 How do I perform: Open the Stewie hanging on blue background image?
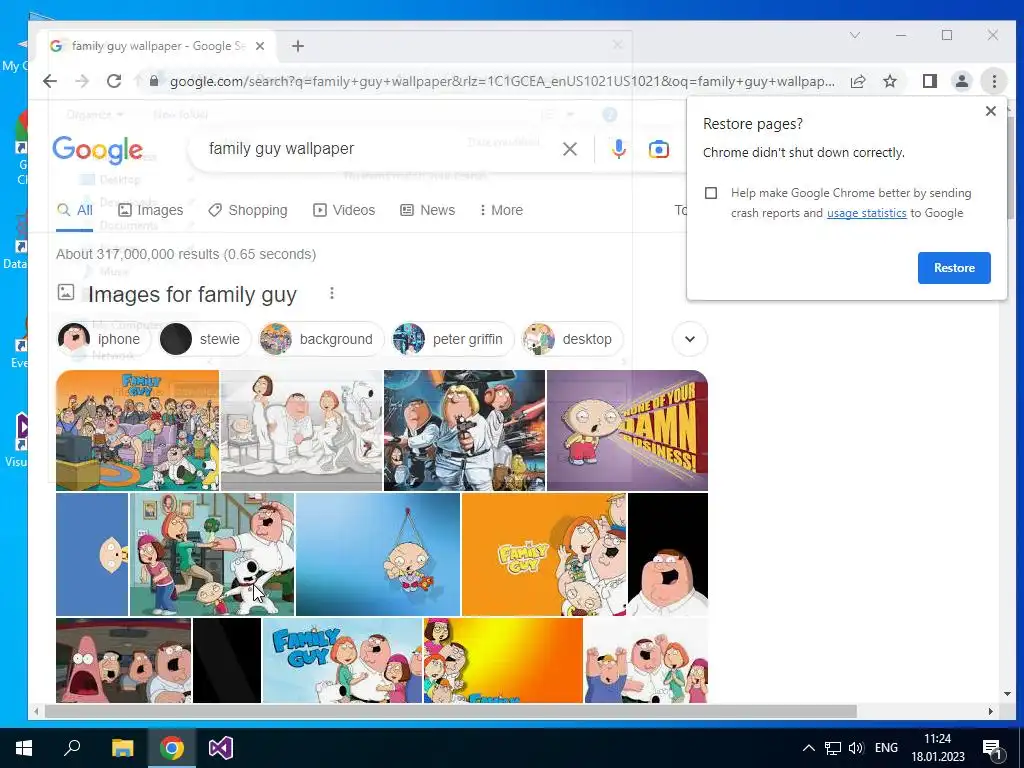[x=378, y=554]
